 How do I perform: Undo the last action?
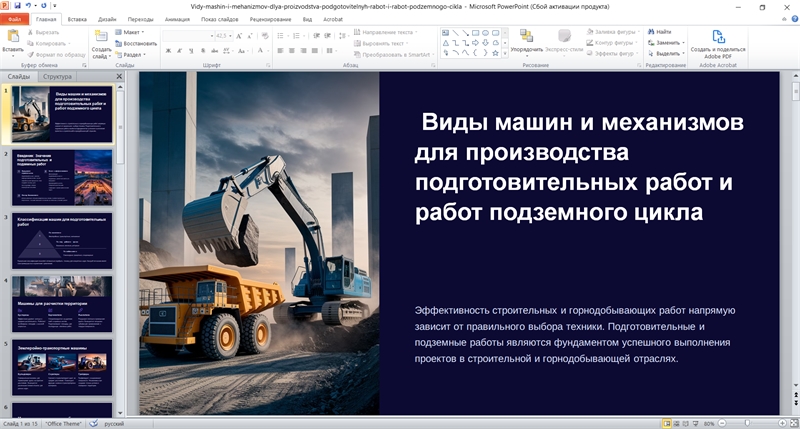click(29, 6)
